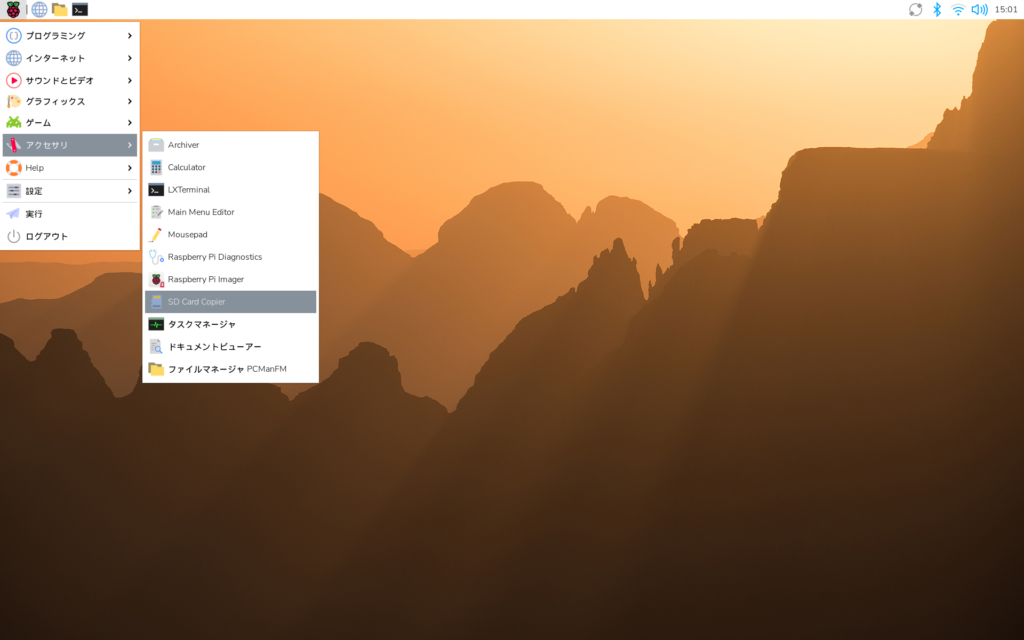
Task: Expand the プログラミング submenu
Action: (x=70, y=35)
